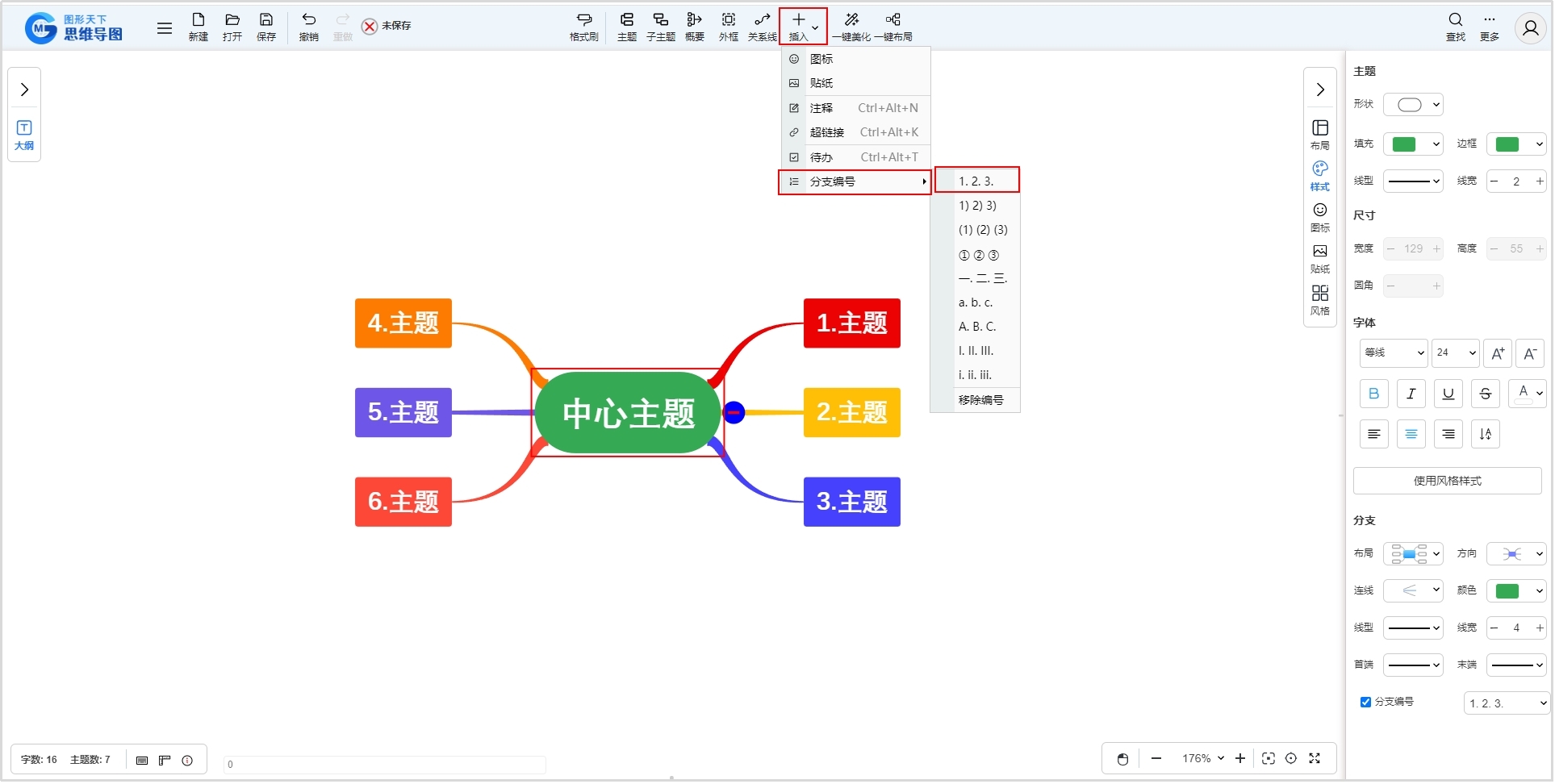The image size is (1555, 784).
Task: Toggle underline text formatting
Action: pos(1448,394)
